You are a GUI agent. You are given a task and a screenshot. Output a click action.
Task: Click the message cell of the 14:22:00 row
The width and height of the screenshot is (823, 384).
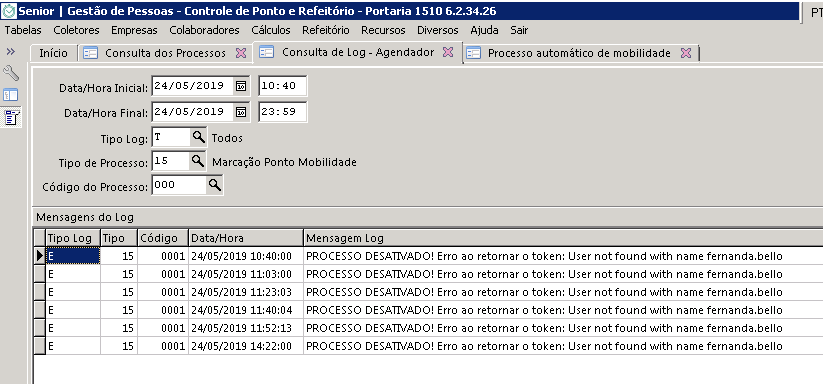pyautogui.click(x=563, y=346)
